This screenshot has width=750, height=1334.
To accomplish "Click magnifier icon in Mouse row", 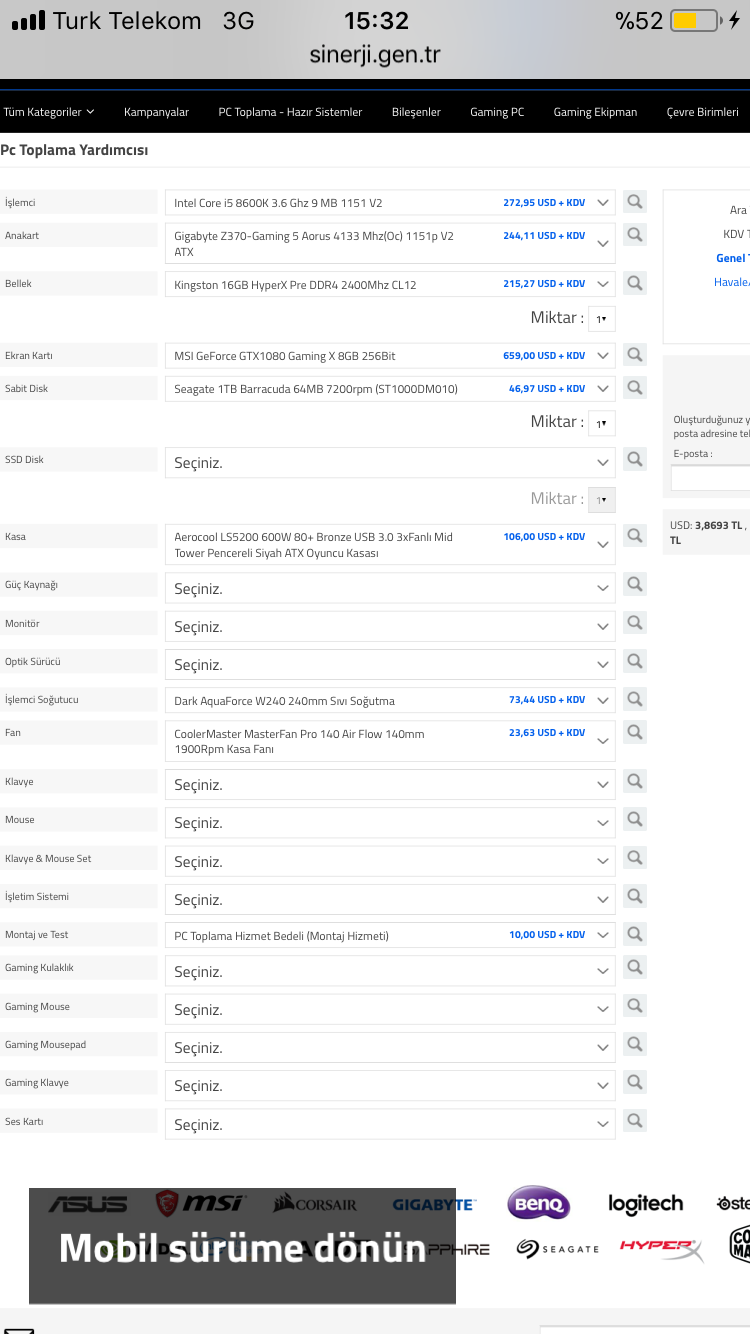I will (x=634, y=819).
